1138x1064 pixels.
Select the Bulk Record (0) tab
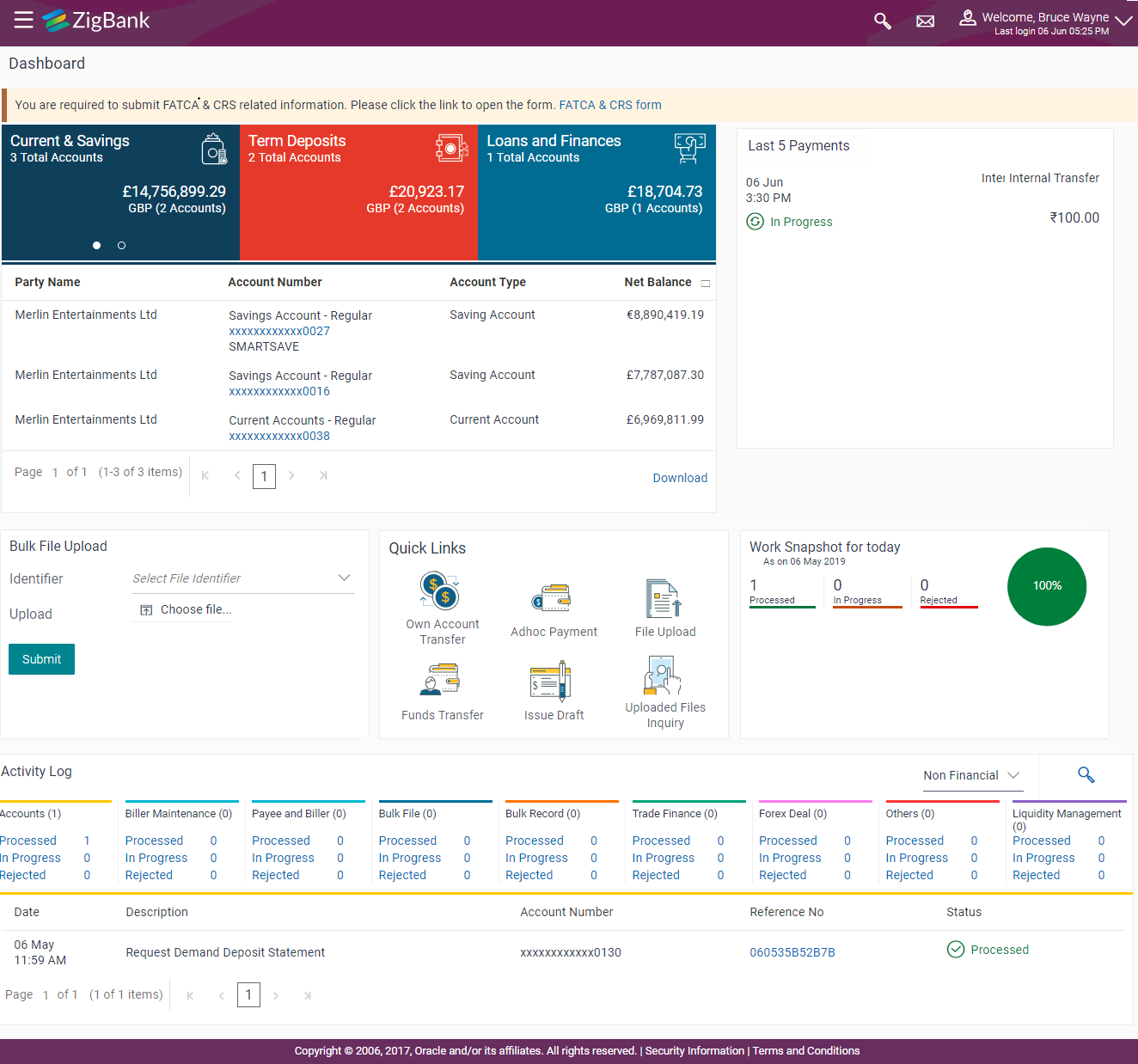tap(542, 813)
